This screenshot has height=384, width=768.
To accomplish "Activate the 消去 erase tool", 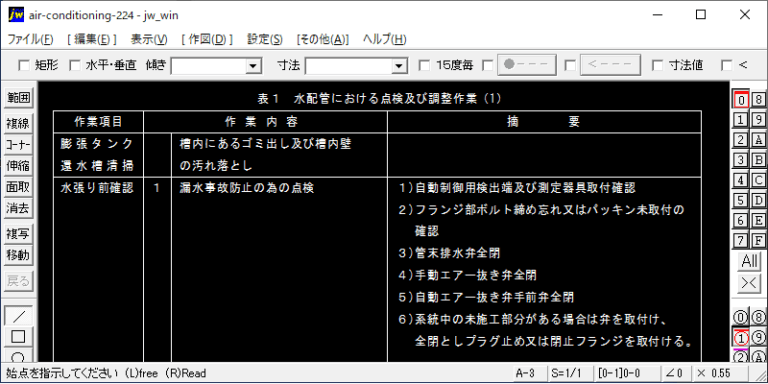I will (19, 208).
